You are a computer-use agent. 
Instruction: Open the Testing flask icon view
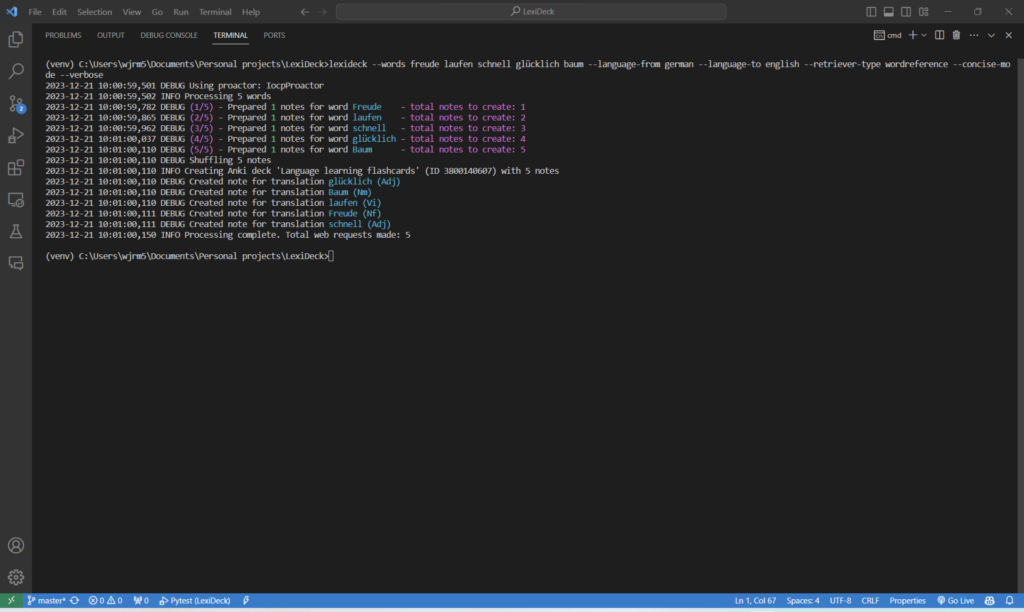16,231
